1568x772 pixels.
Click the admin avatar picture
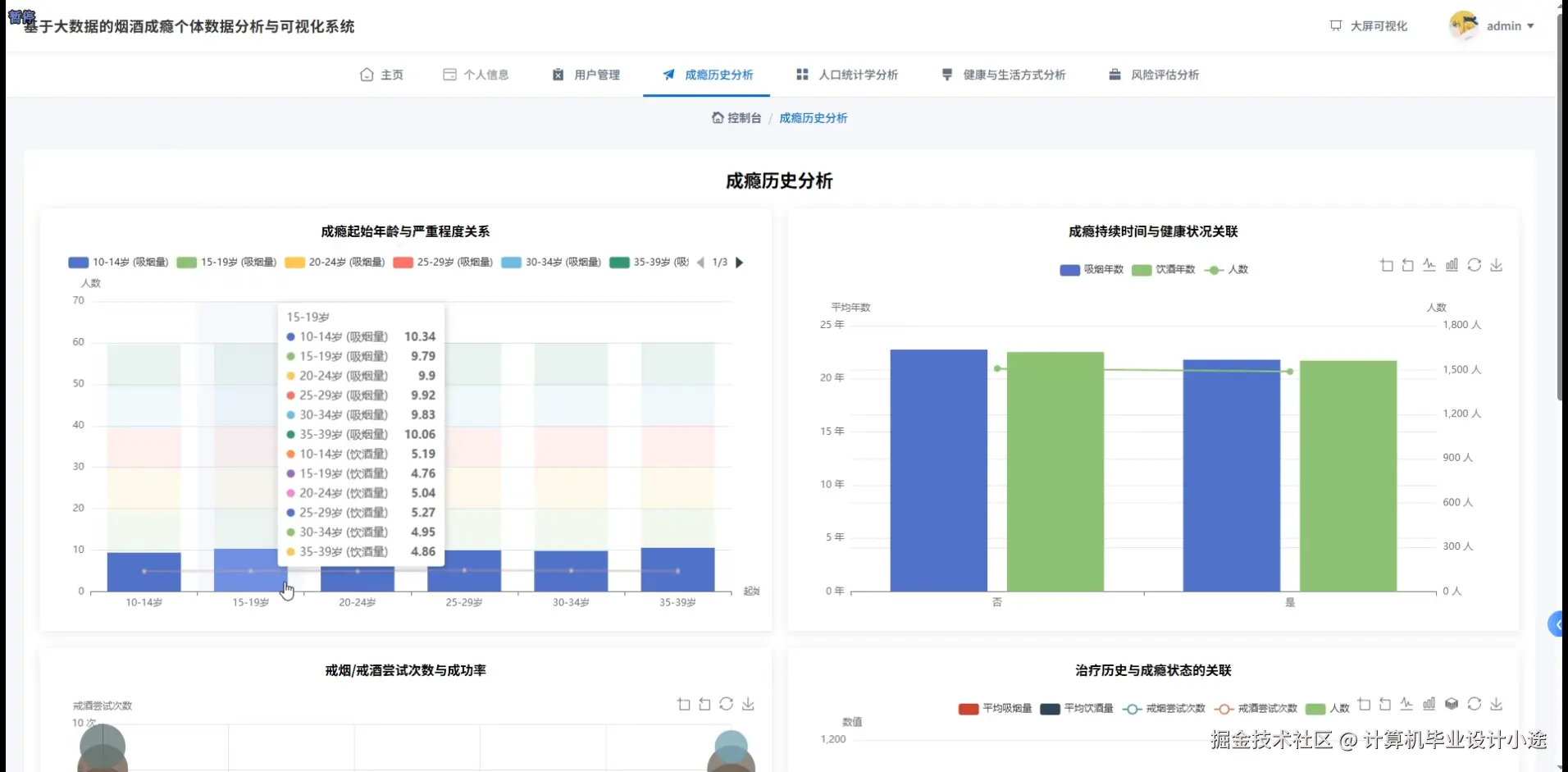click(x=1463, y=25)
